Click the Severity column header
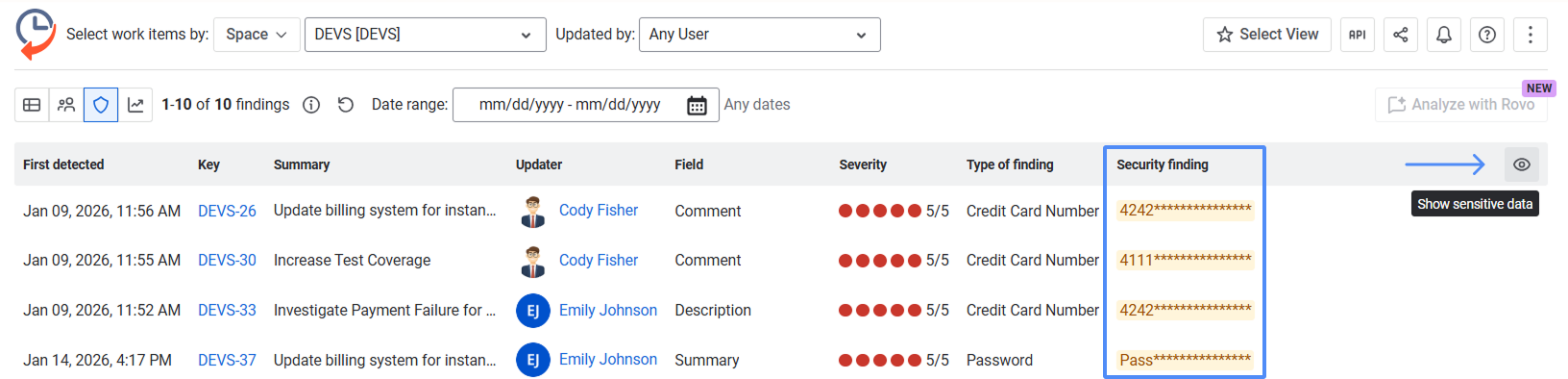Screen dimensions: 1568x379 tap(863, 164)
